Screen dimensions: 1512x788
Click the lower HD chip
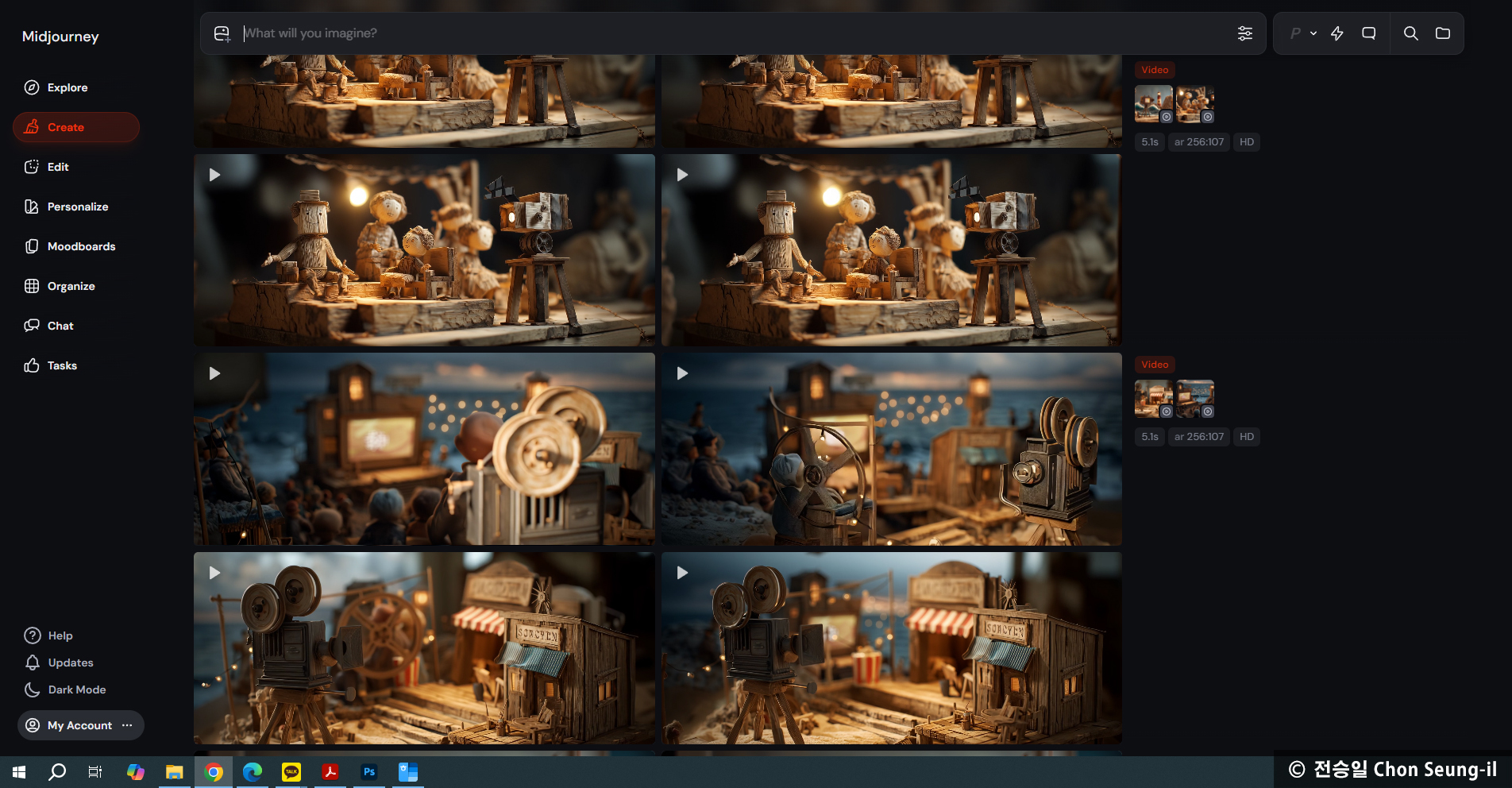(1247, 437)
